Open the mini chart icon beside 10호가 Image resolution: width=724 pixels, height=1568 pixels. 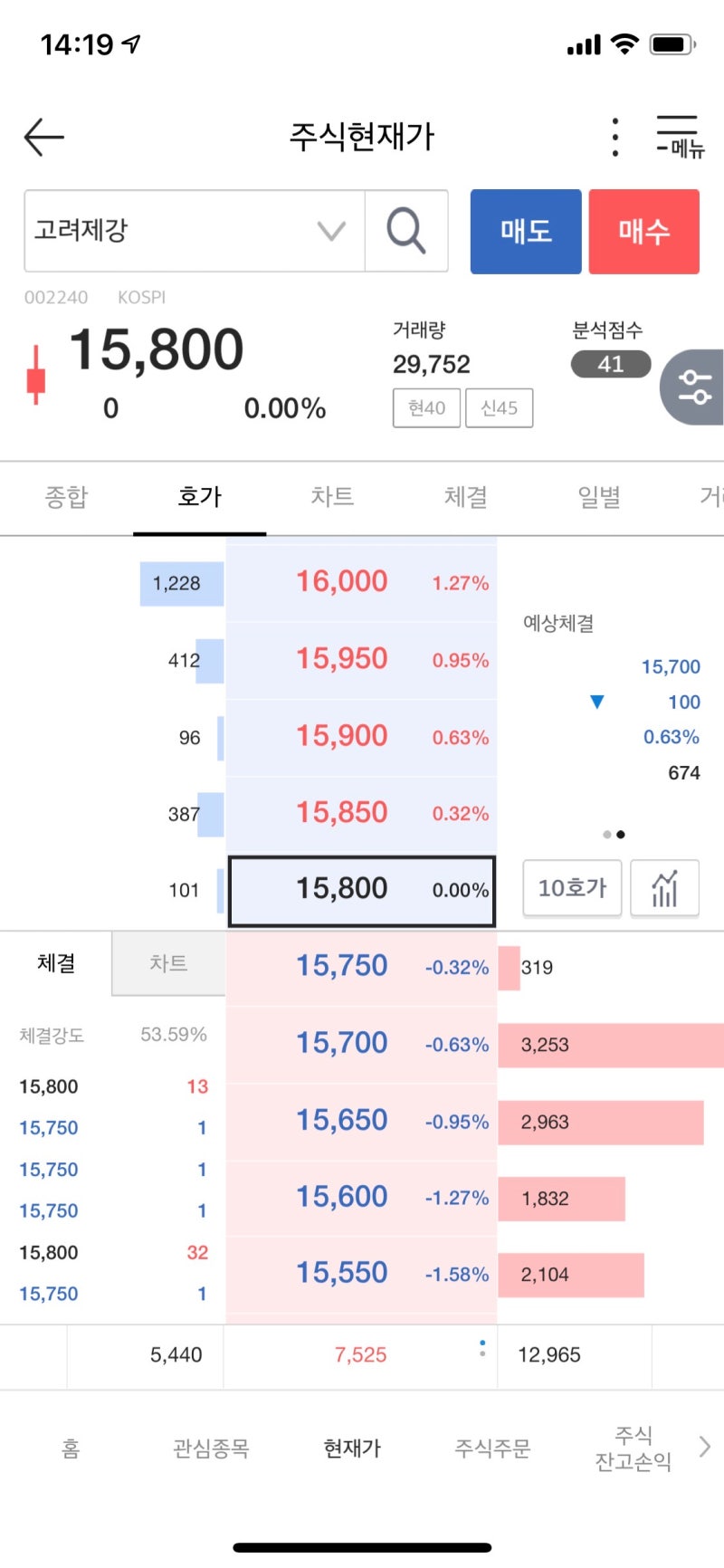[664, 888]
